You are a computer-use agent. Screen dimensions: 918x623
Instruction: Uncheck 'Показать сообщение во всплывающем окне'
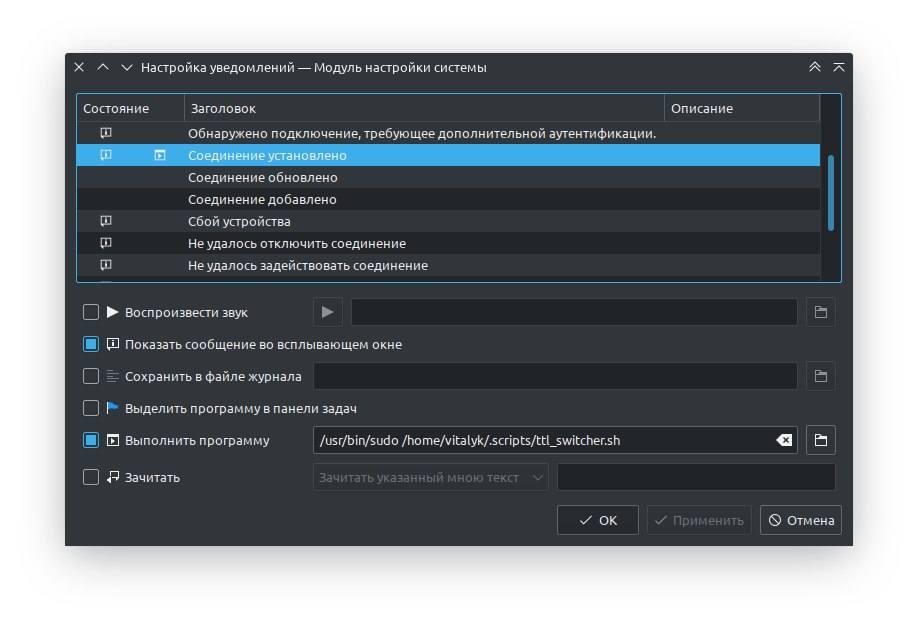pos(91,344)
